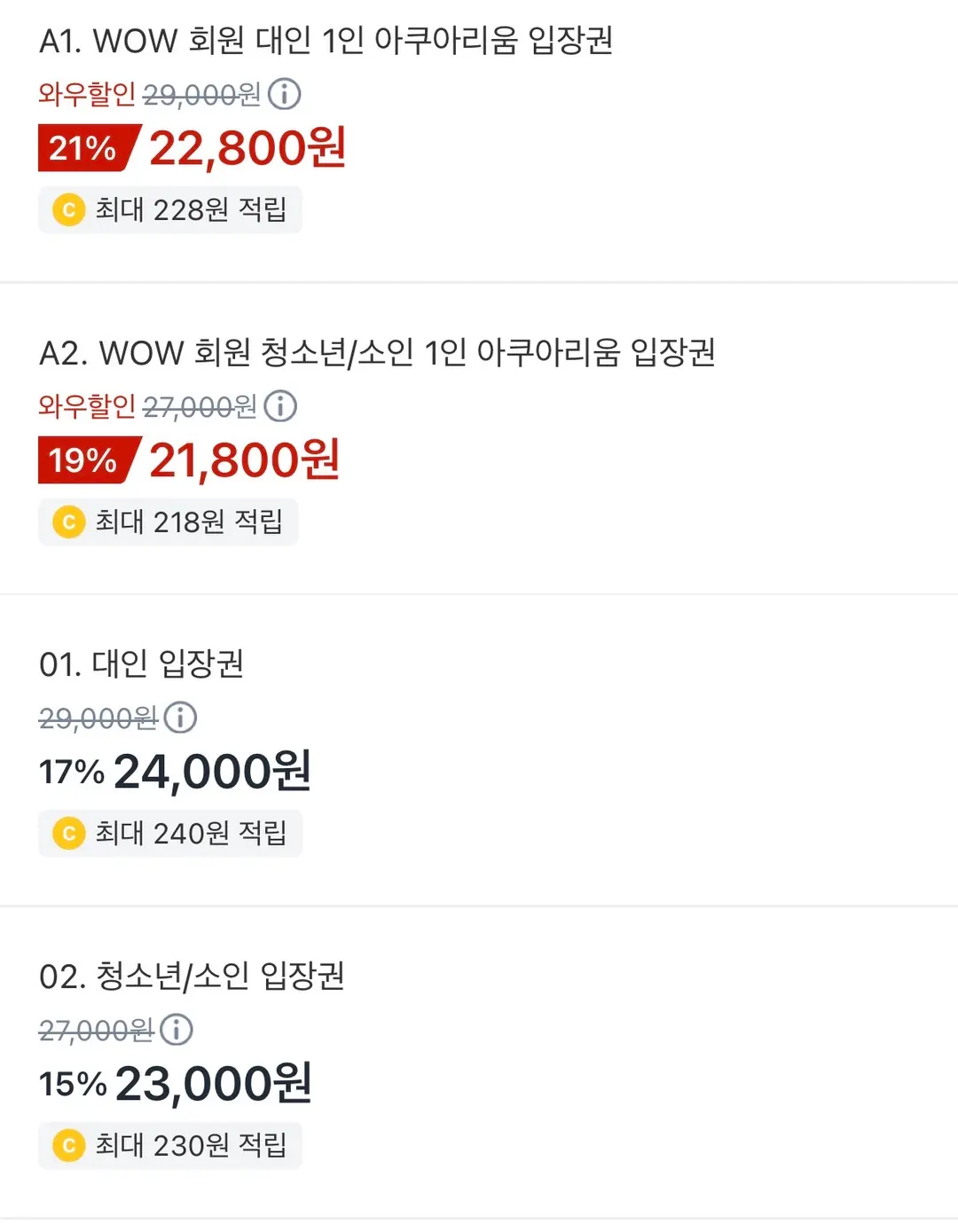The image size is (958, 1232).
Task: Tap info icon in 02. 청소년/소인 입장권
Action: point(177,1030)
